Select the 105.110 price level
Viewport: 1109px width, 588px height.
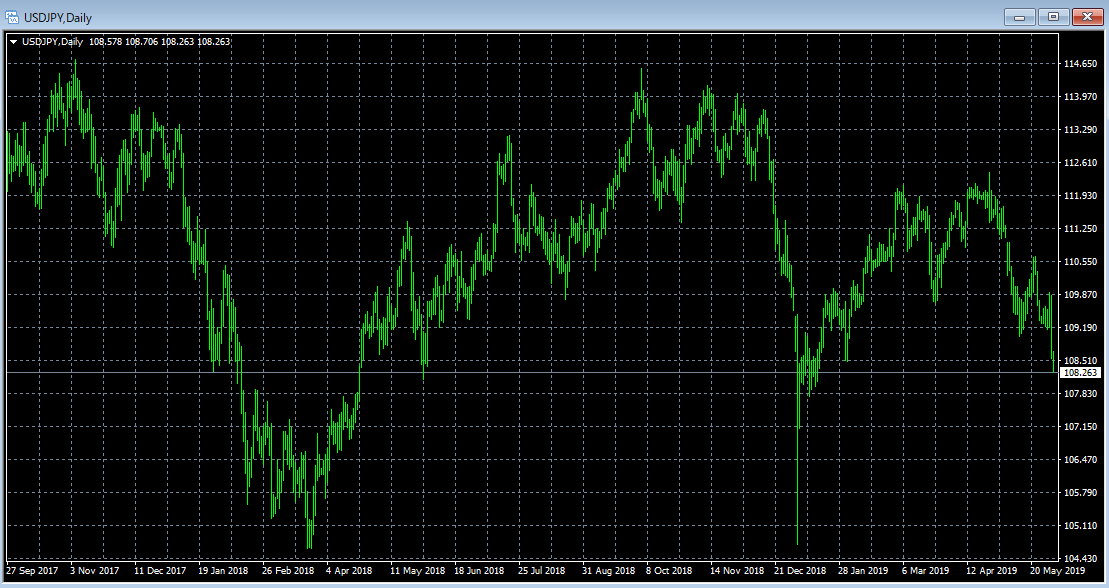pyautogui.click(x=1080, y=526)
